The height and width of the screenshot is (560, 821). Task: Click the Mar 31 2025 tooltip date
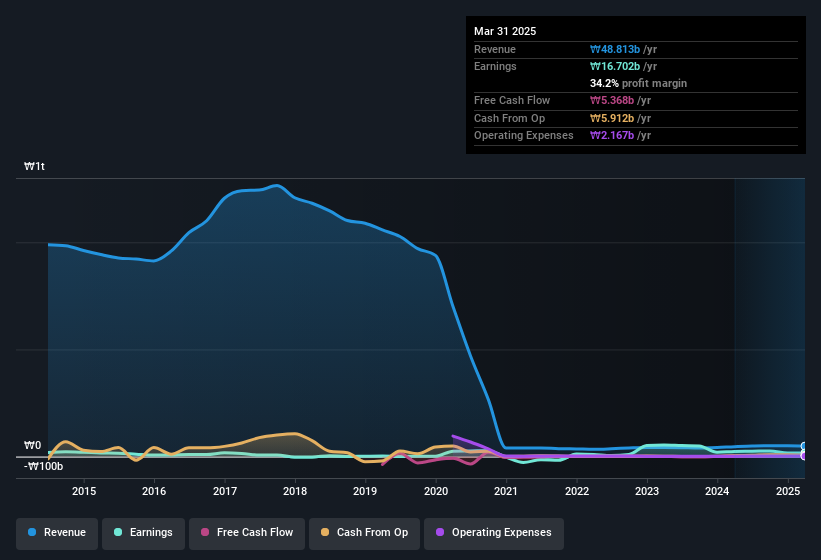point(505,31)
